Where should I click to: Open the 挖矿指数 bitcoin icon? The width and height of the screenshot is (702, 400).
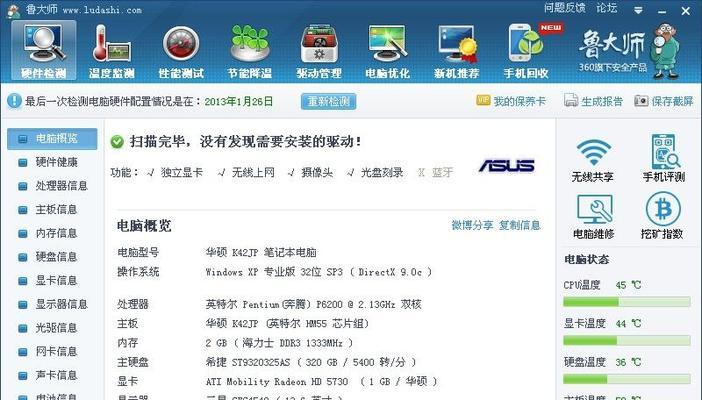(x=663, y=209)
